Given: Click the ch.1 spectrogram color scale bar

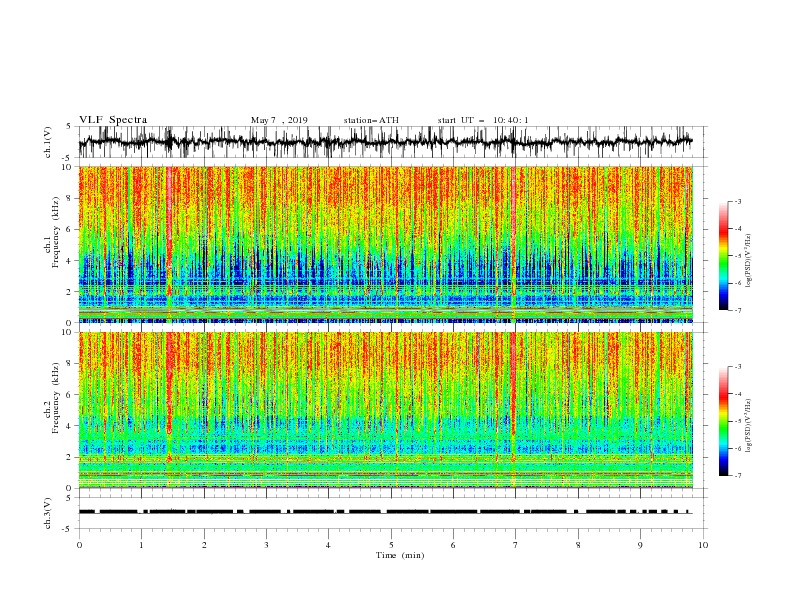Looking at the screenshot, I should click(723, 256).
